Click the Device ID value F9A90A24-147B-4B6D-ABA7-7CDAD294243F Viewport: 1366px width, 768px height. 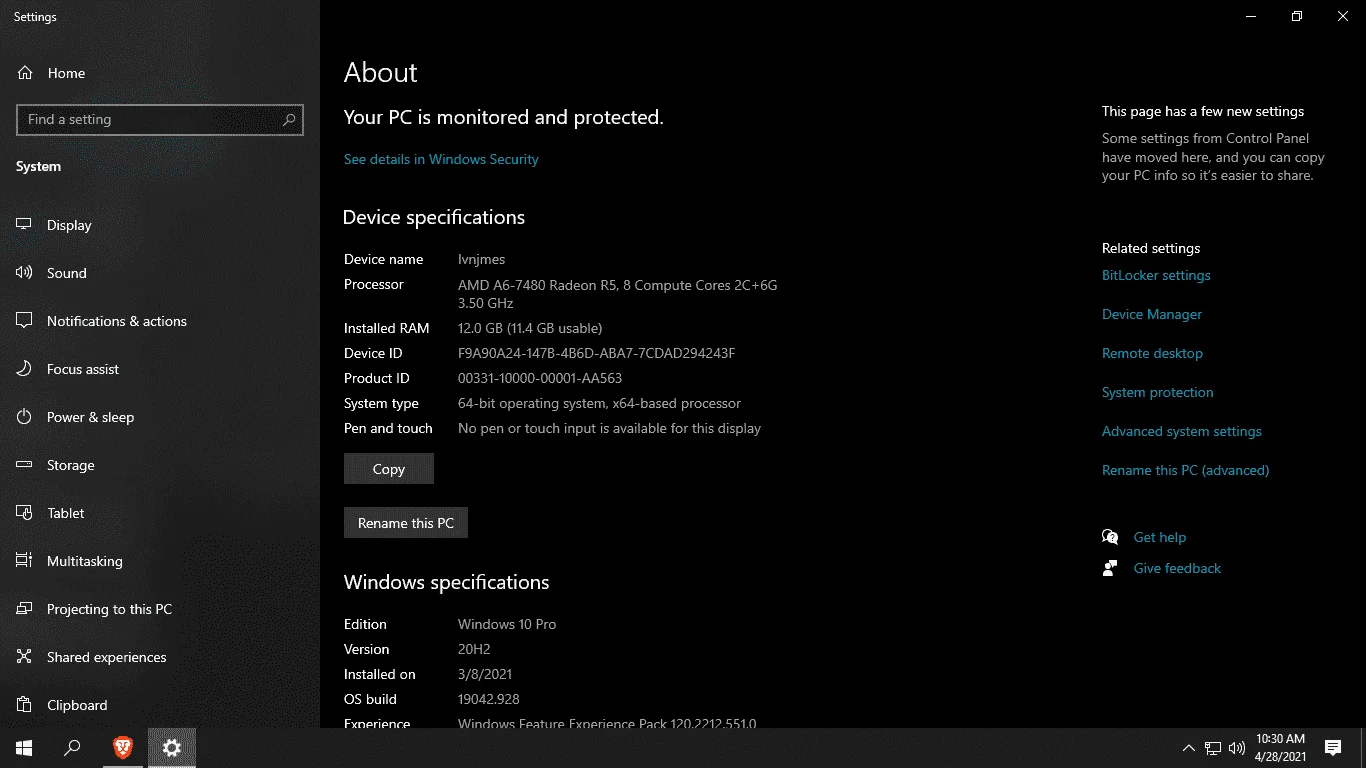coord(596,353)
